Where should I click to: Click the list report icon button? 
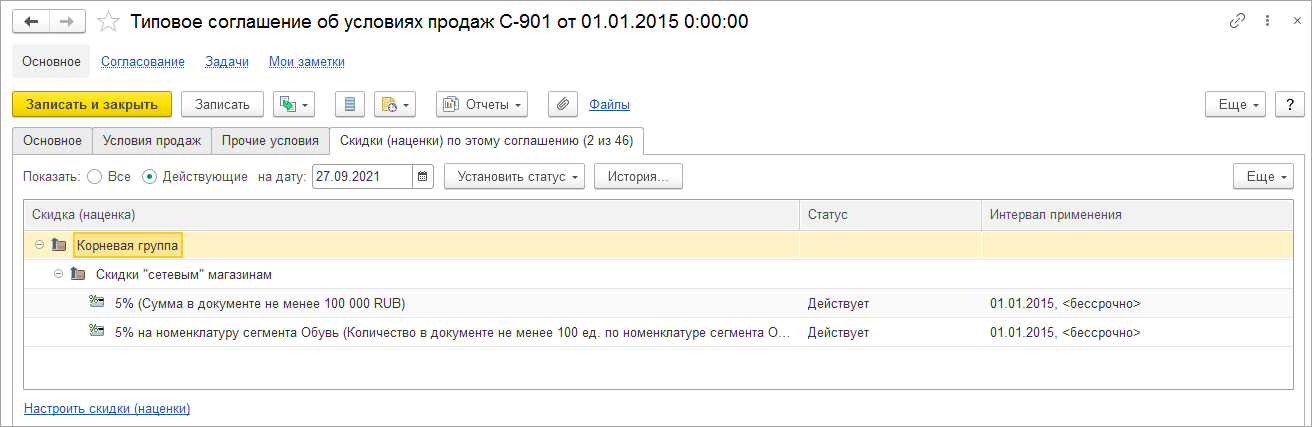(x=350, y=104)
